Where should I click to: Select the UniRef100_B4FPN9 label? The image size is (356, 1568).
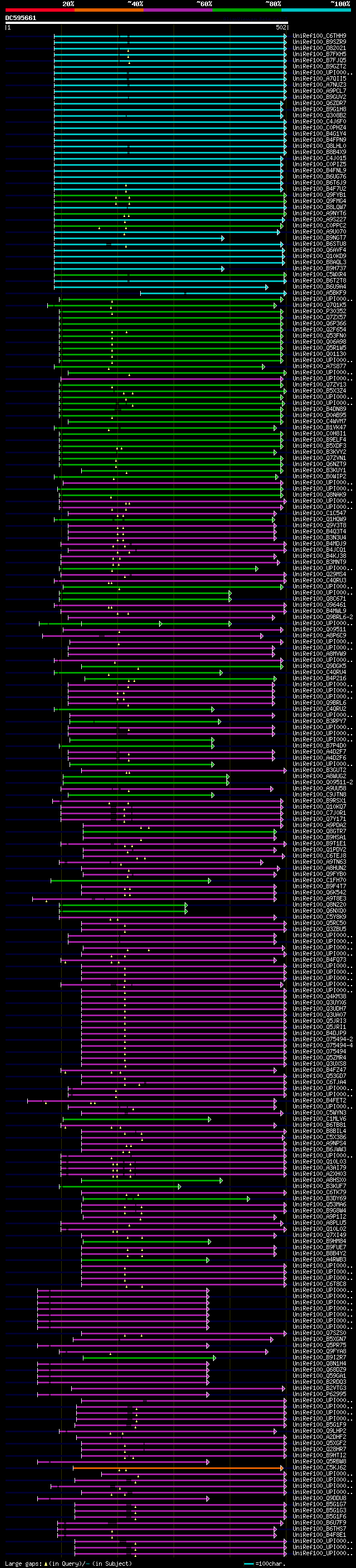(319, 140)
